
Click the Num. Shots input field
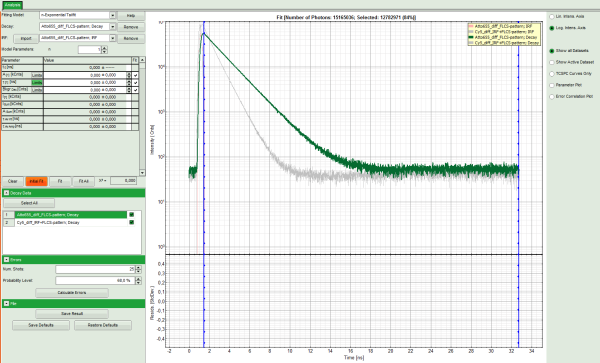[95, 270]
